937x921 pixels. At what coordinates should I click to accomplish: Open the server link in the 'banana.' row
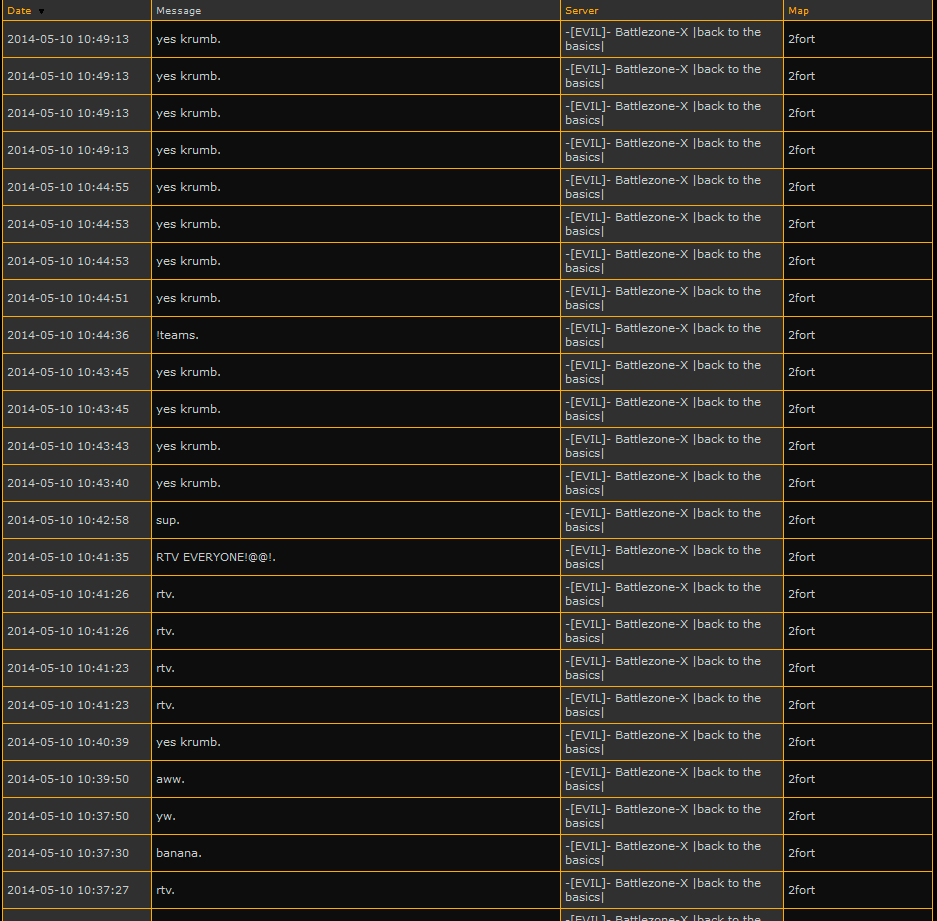[662, 853]
